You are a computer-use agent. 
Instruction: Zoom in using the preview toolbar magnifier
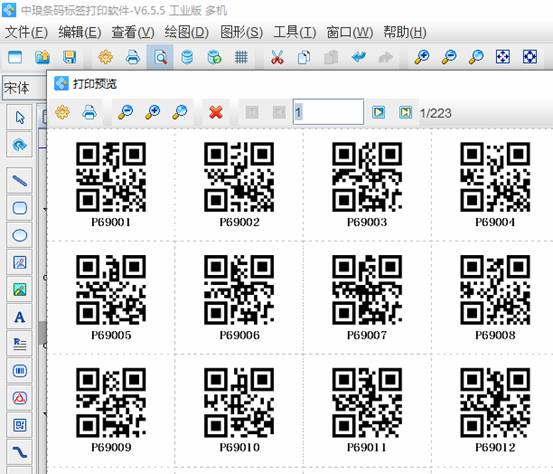pos(153,113)
